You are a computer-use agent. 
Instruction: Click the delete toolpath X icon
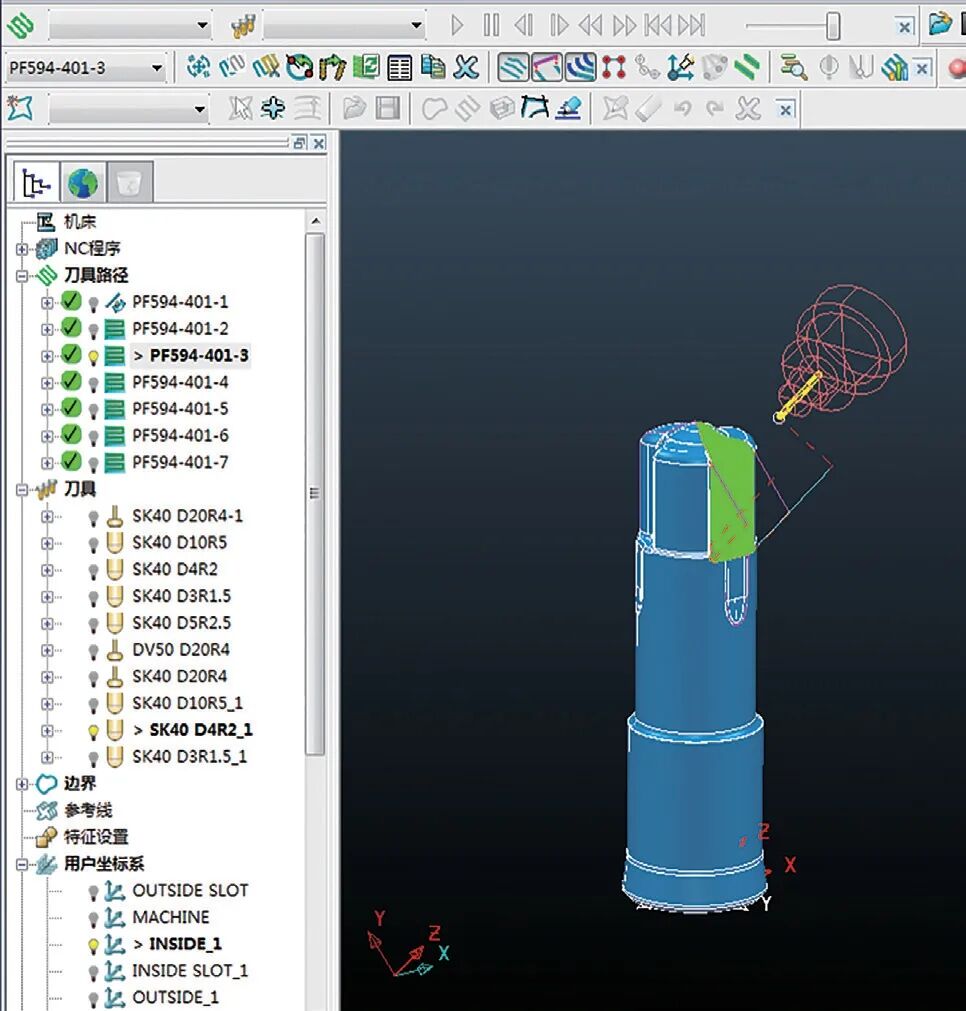(x=466, y=67)
